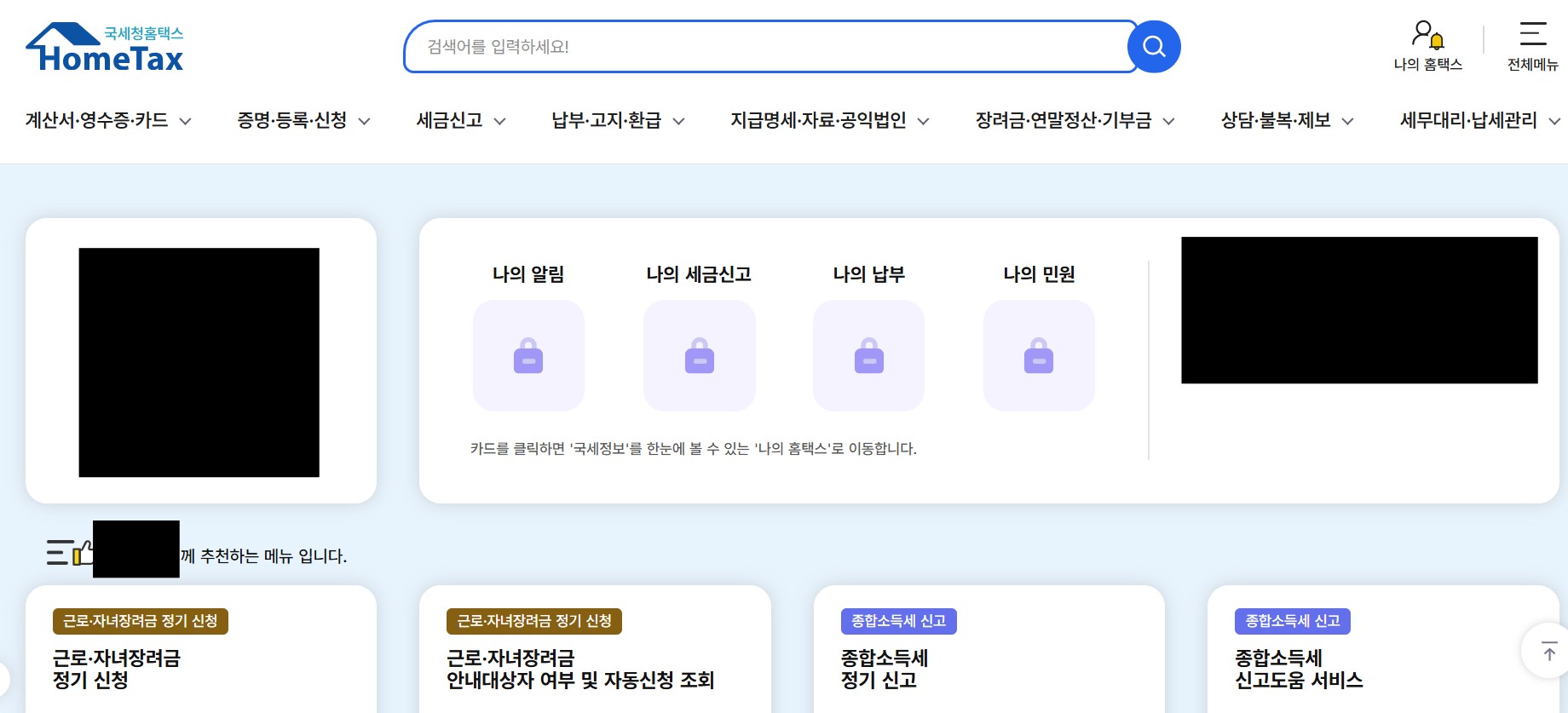Open 종합소득세 신고도움 서비스 card title
Image resolution: width=1568 pixels, height=713 pixels.
point(1299,669)
